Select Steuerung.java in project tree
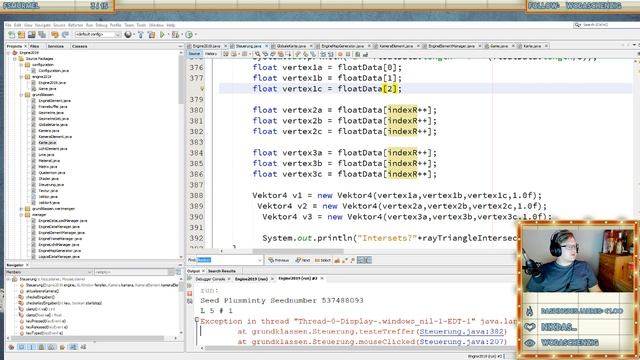 [51, 184]
